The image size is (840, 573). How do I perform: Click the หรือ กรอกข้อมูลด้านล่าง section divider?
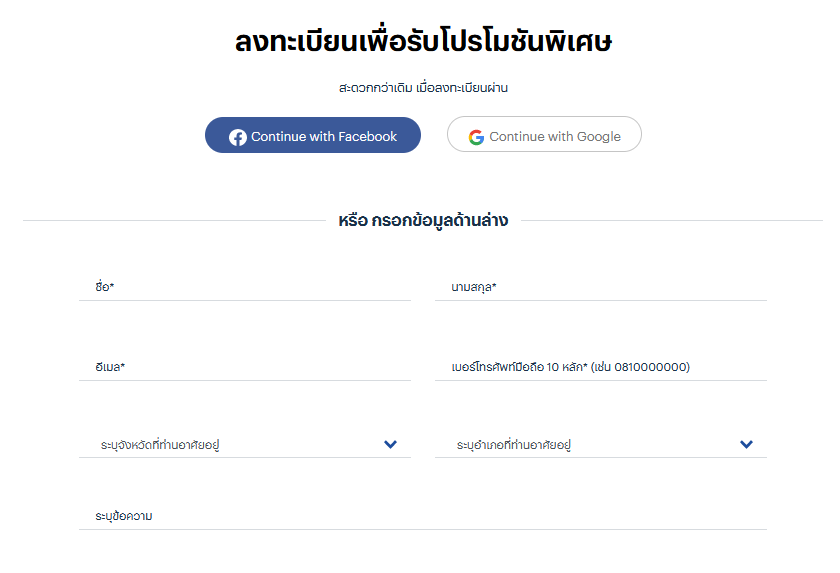pos(423,220)
